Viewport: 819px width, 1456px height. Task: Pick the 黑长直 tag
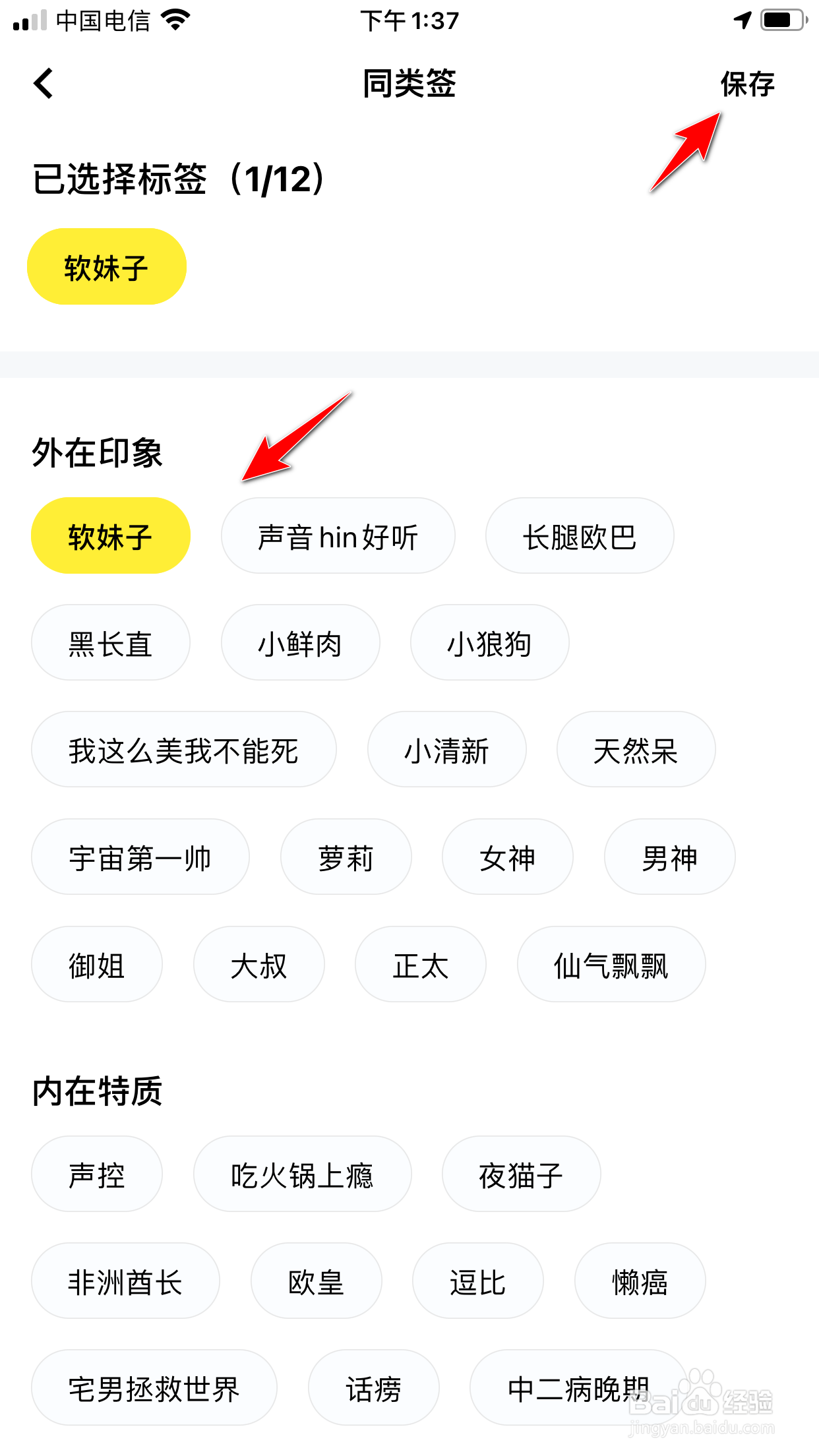pyautogui.click(x=111, y=642)
